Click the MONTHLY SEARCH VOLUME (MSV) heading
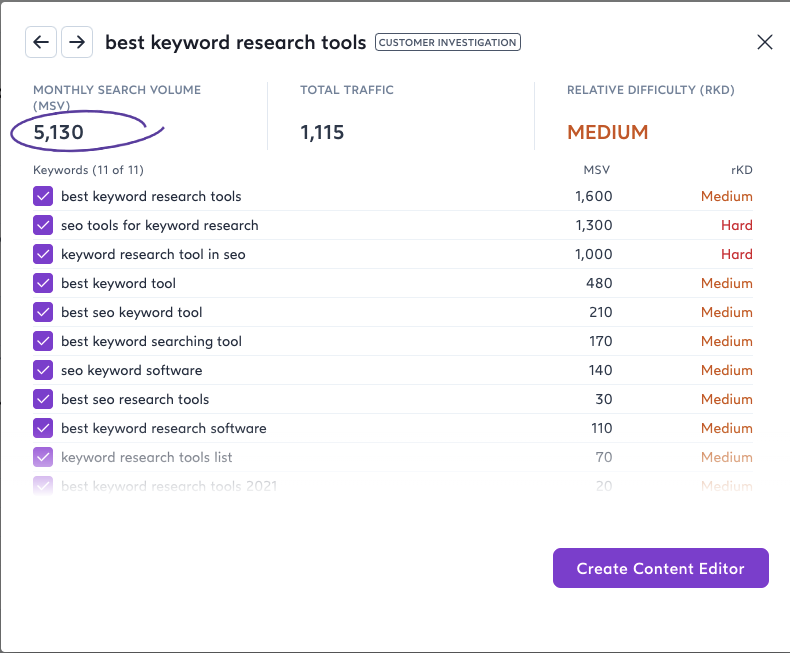 [x=117, y=98]
